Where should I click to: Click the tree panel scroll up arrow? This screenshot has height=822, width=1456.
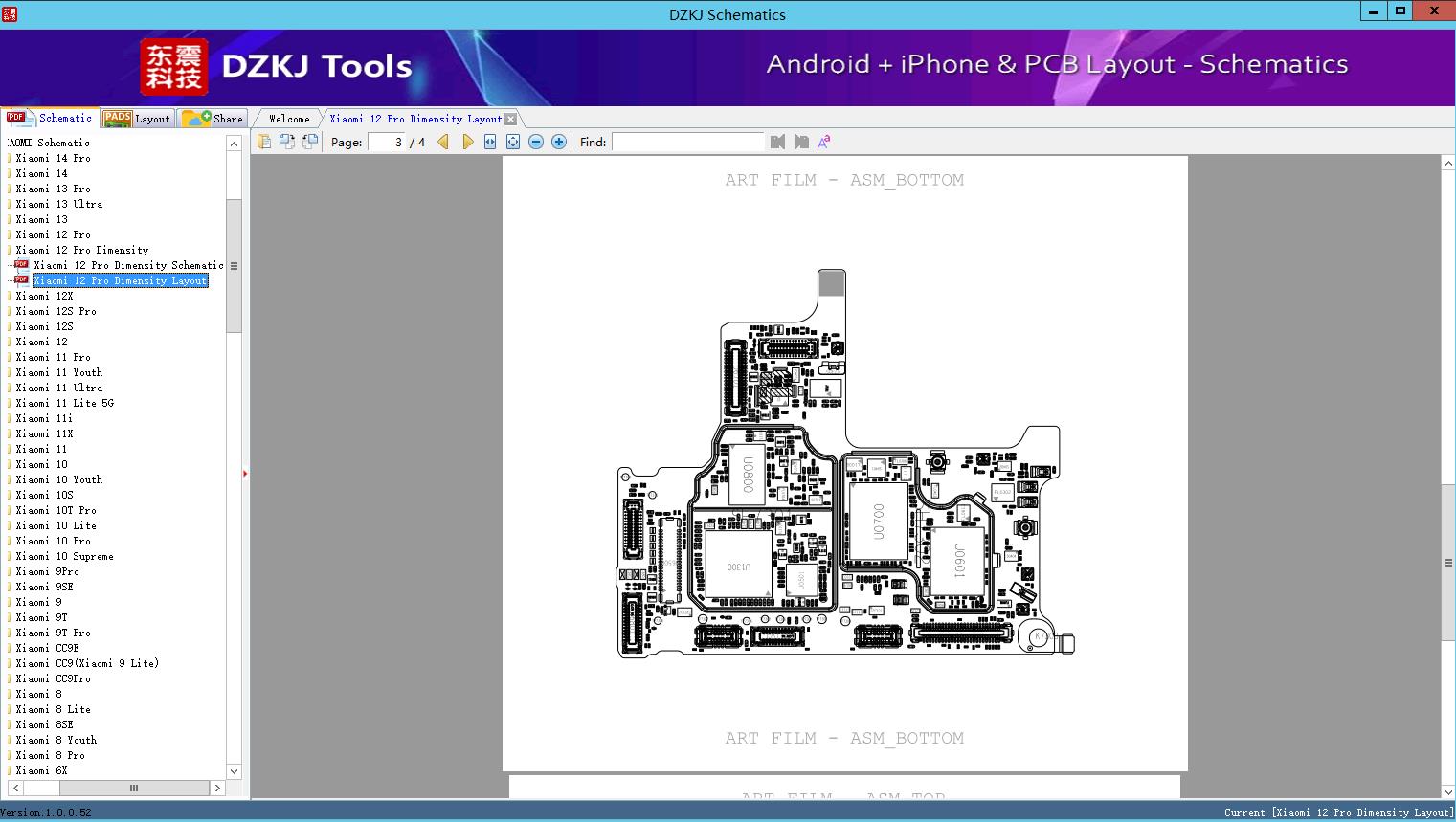(234, 143)
